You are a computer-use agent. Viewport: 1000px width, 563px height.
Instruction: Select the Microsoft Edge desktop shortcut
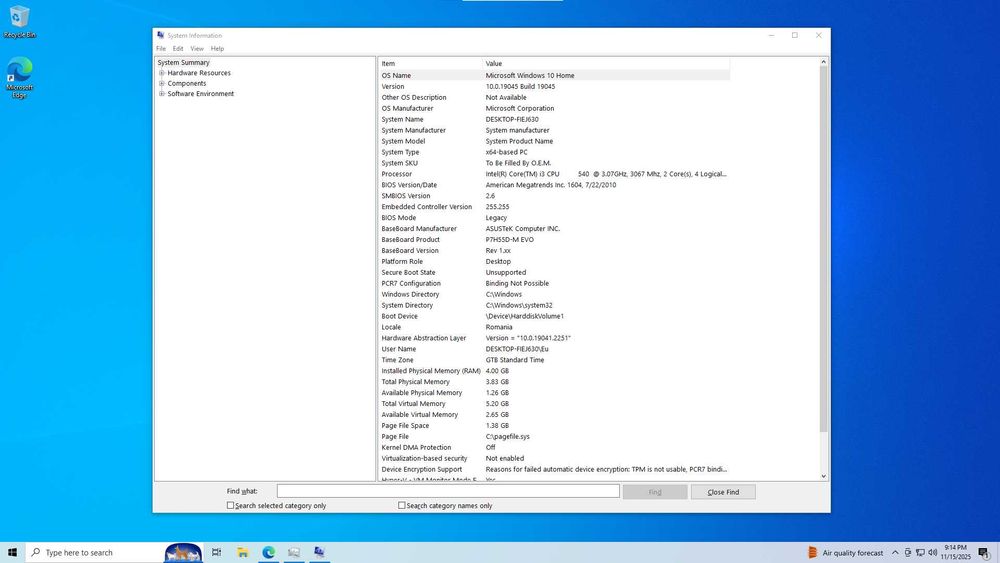(x=19, y=78)
